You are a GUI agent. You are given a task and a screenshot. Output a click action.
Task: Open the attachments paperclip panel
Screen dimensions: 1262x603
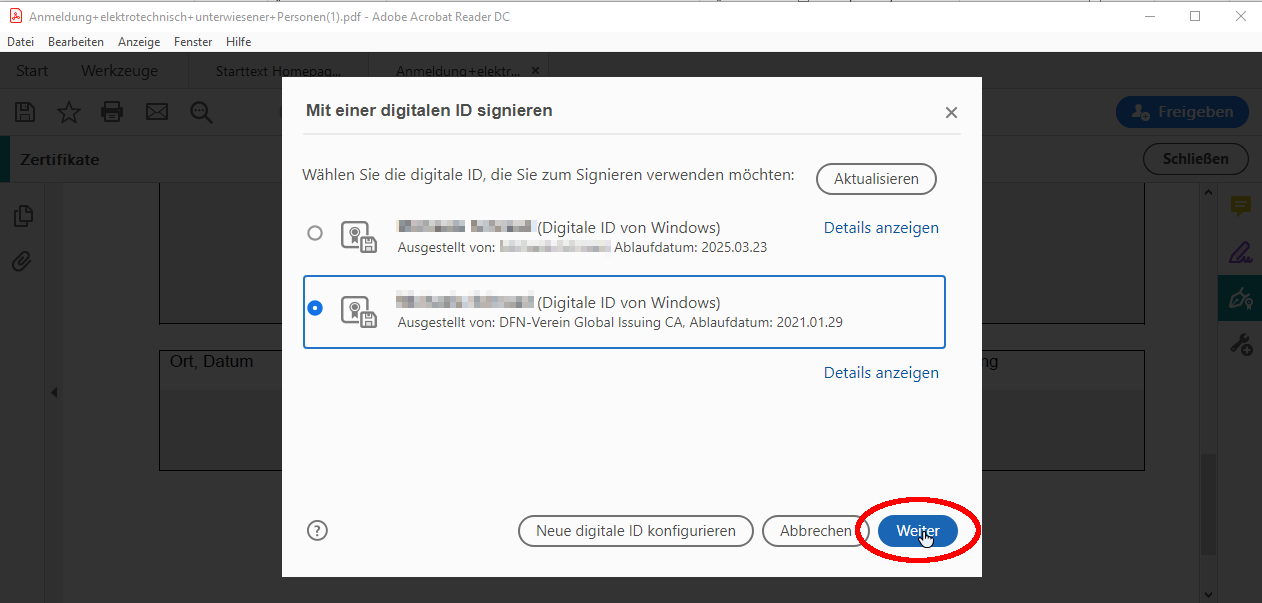23,261
